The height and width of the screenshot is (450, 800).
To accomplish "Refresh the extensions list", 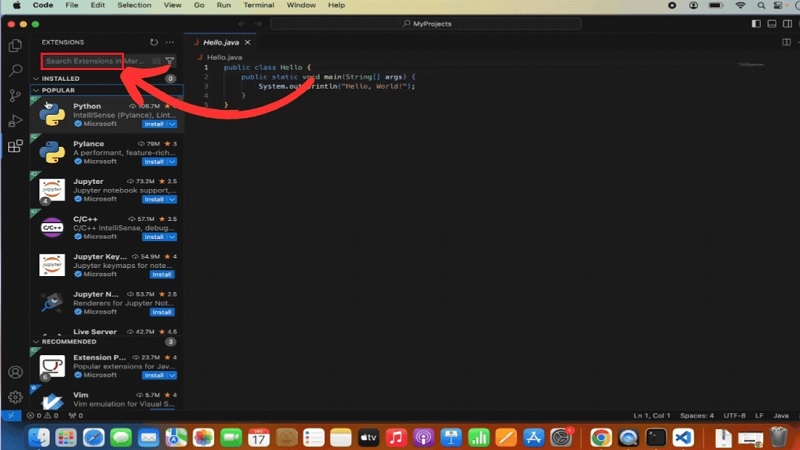I will click(x=154, y=42).
